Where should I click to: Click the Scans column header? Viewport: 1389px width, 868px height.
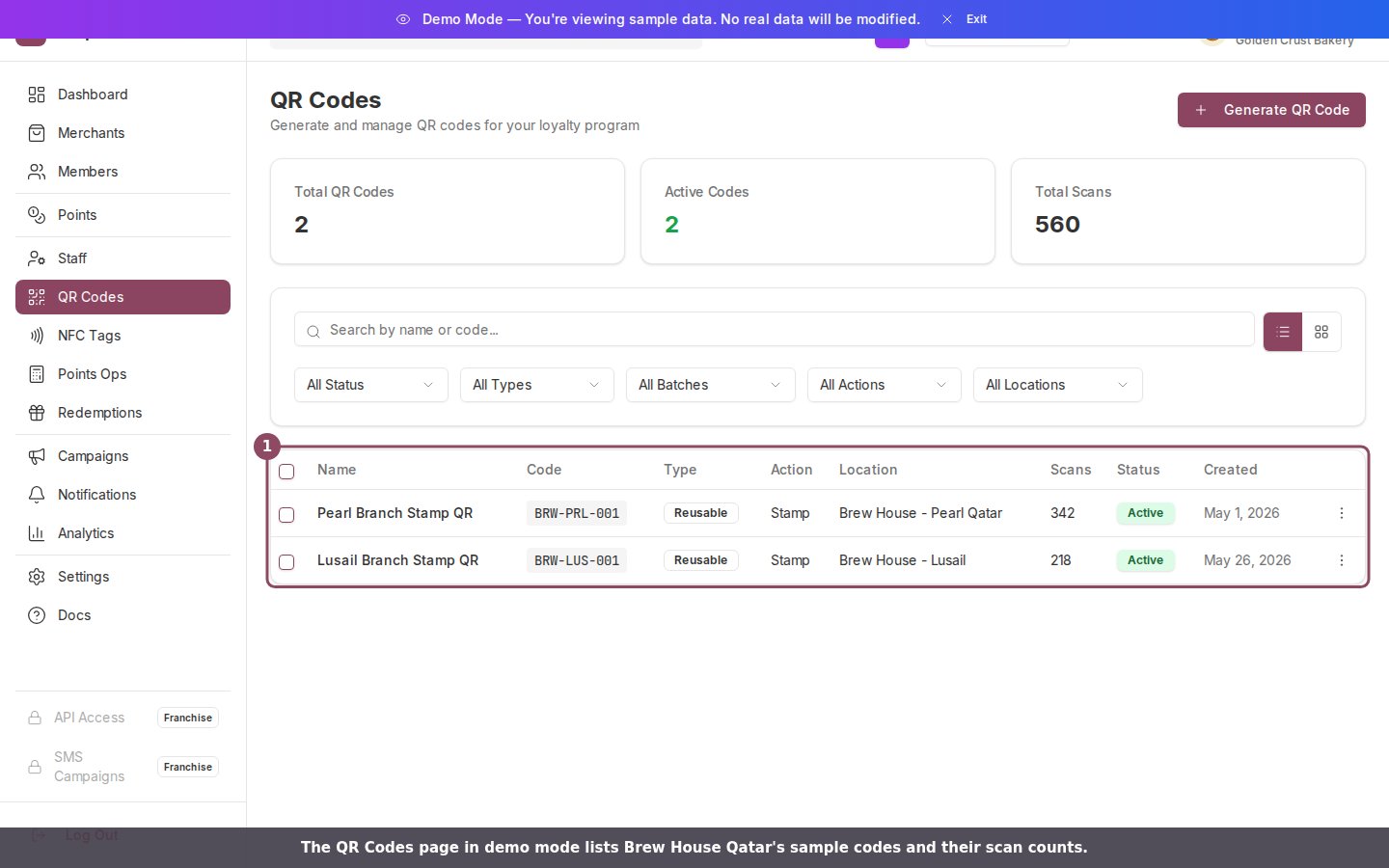[1071, 470]
